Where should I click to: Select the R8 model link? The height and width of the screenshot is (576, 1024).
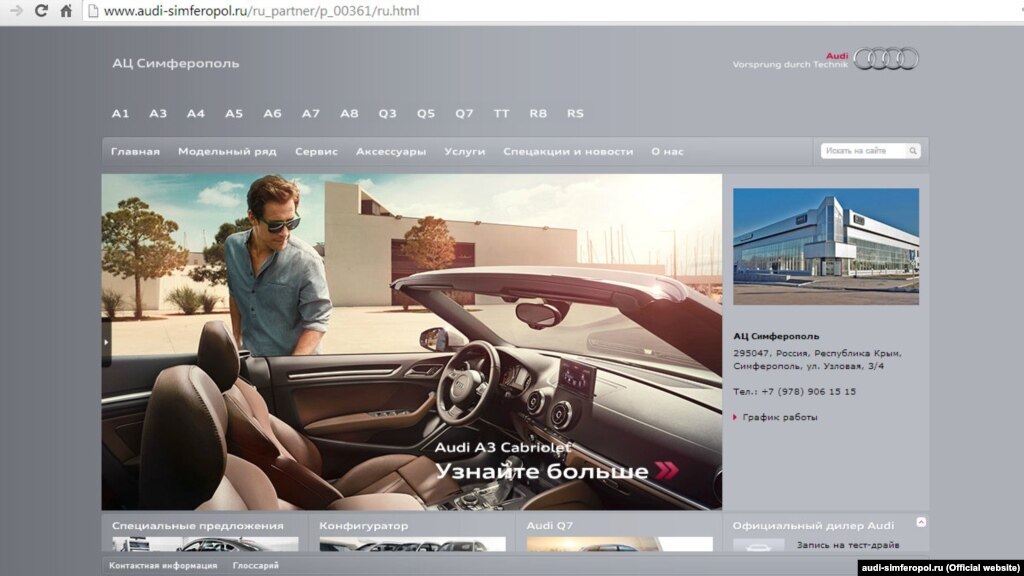[x=538, y=114]
